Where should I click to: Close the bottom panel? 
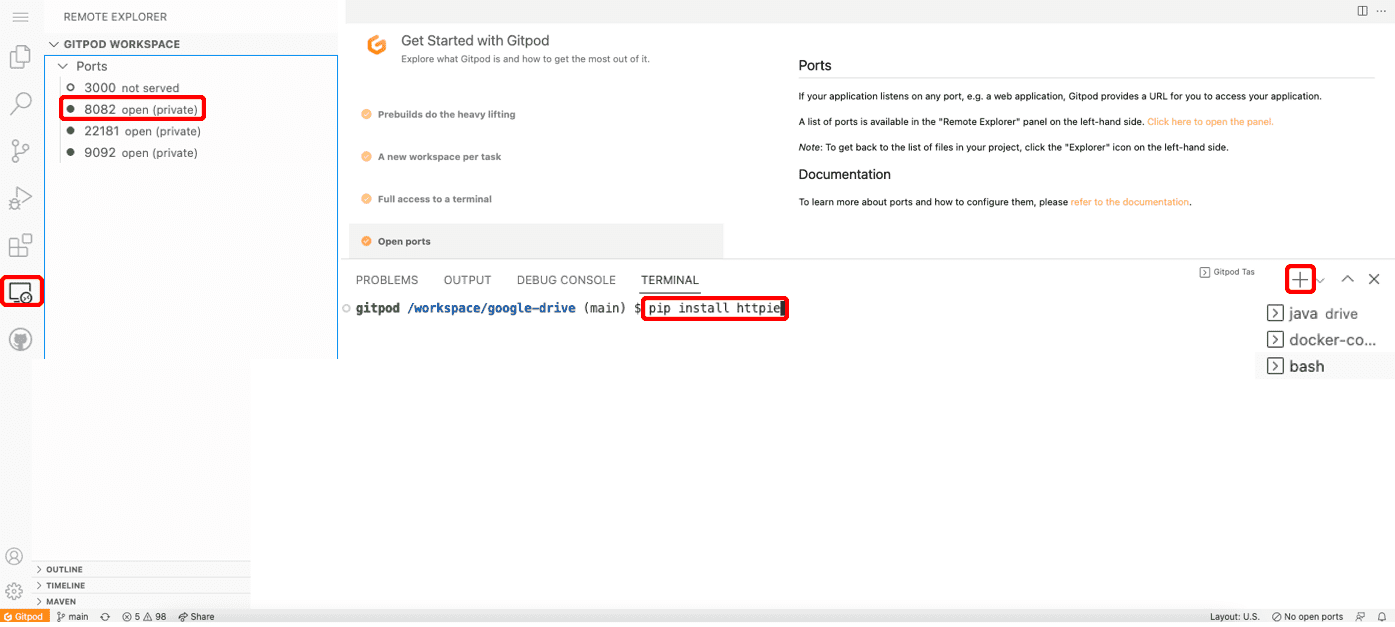tap(1374, 279)
